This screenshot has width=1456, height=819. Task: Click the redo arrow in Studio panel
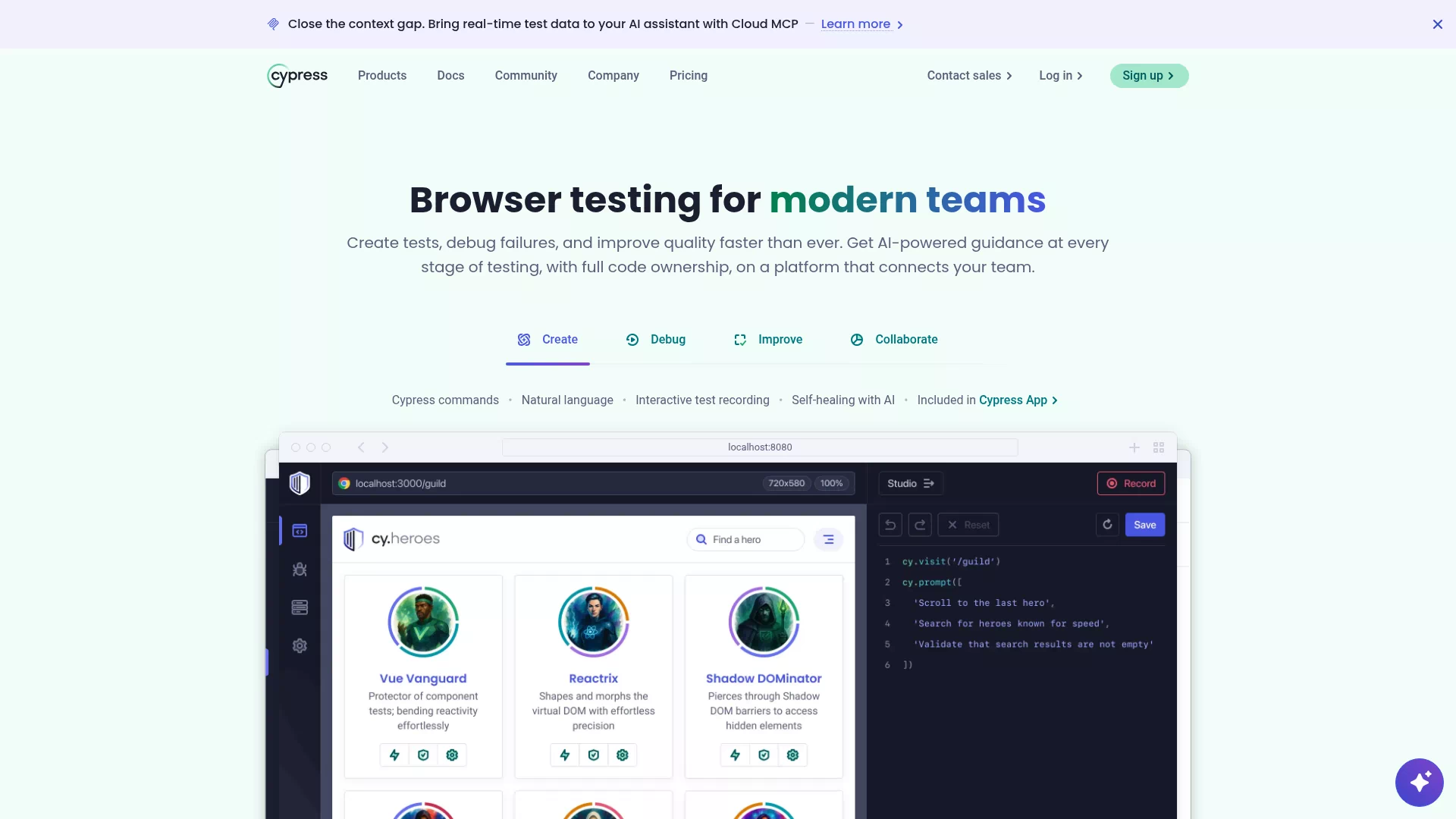[920, 525]
